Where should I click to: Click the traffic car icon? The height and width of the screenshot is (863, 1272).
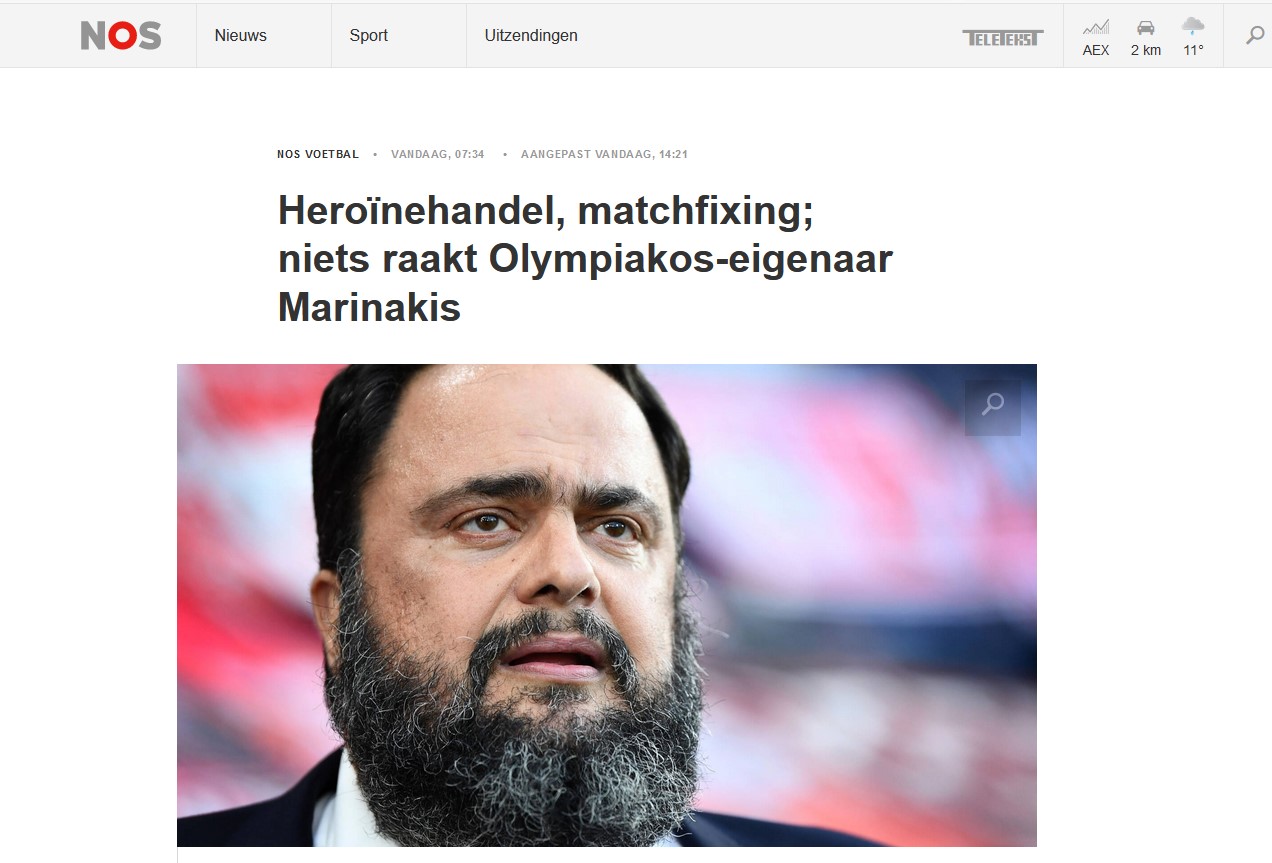coord(1146,27)
